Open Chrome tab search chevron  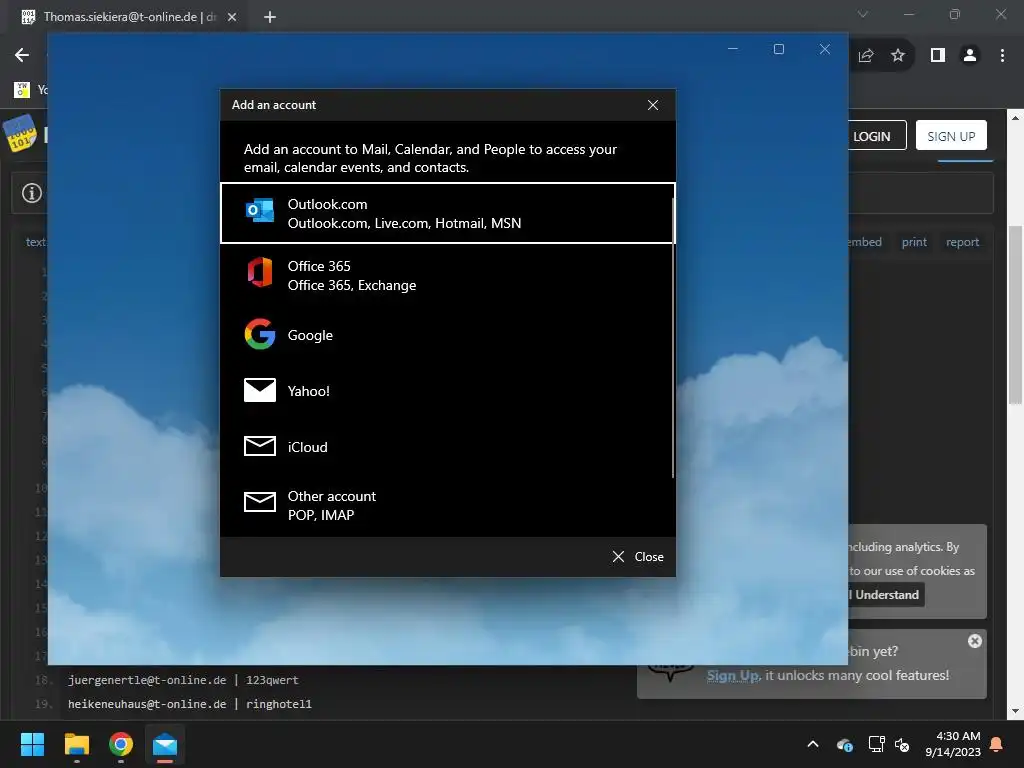click(x=863, y=14)
